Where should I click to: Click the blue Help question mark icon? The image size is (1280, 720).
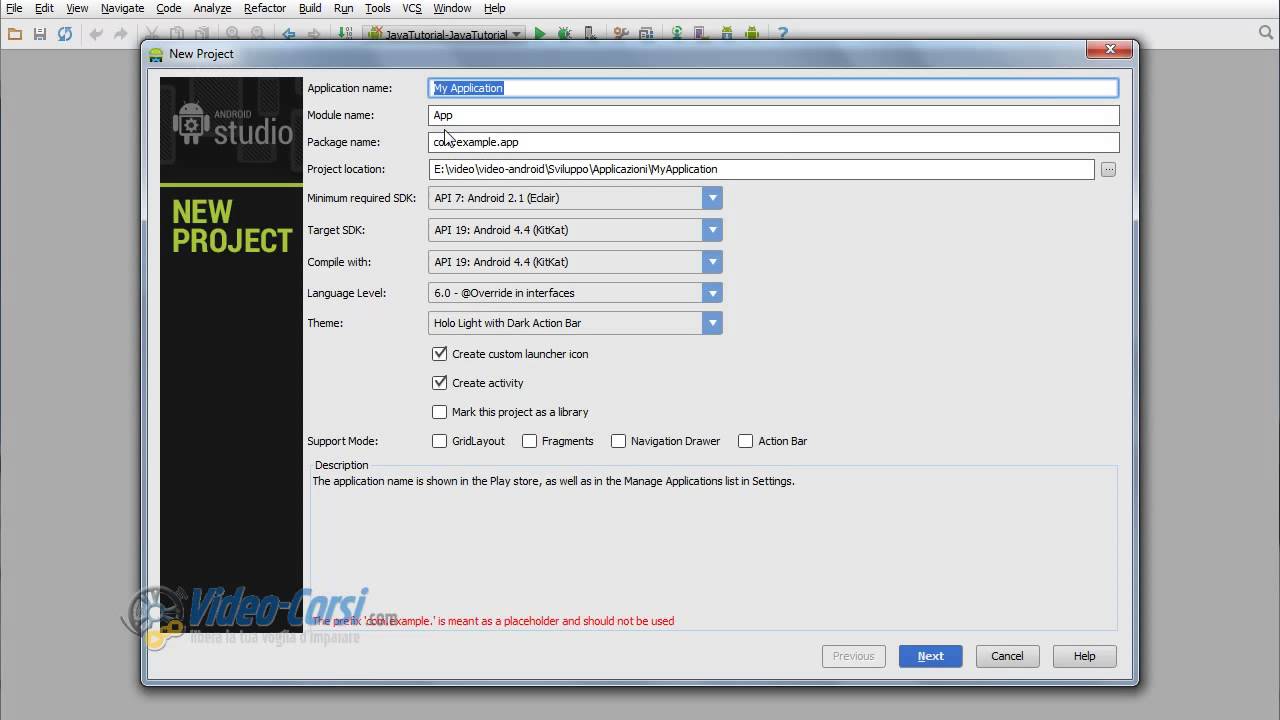[783, 33]
